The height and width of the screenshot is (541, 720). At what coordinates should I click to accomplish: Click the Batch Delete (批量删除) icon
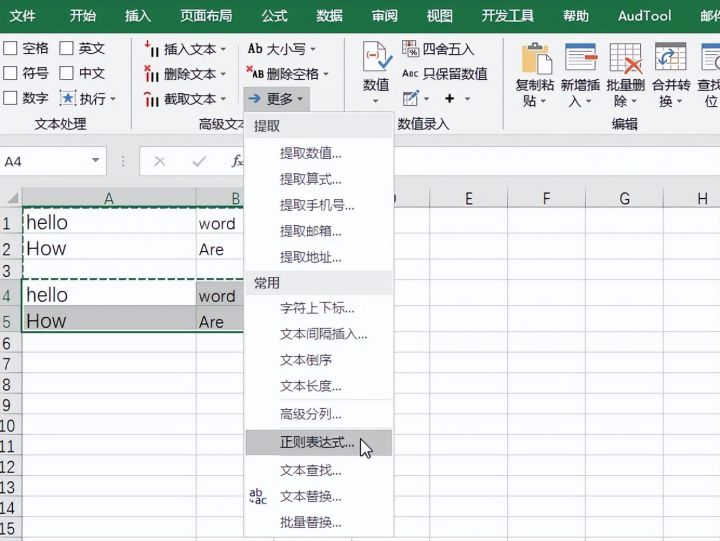pos(626,58)
